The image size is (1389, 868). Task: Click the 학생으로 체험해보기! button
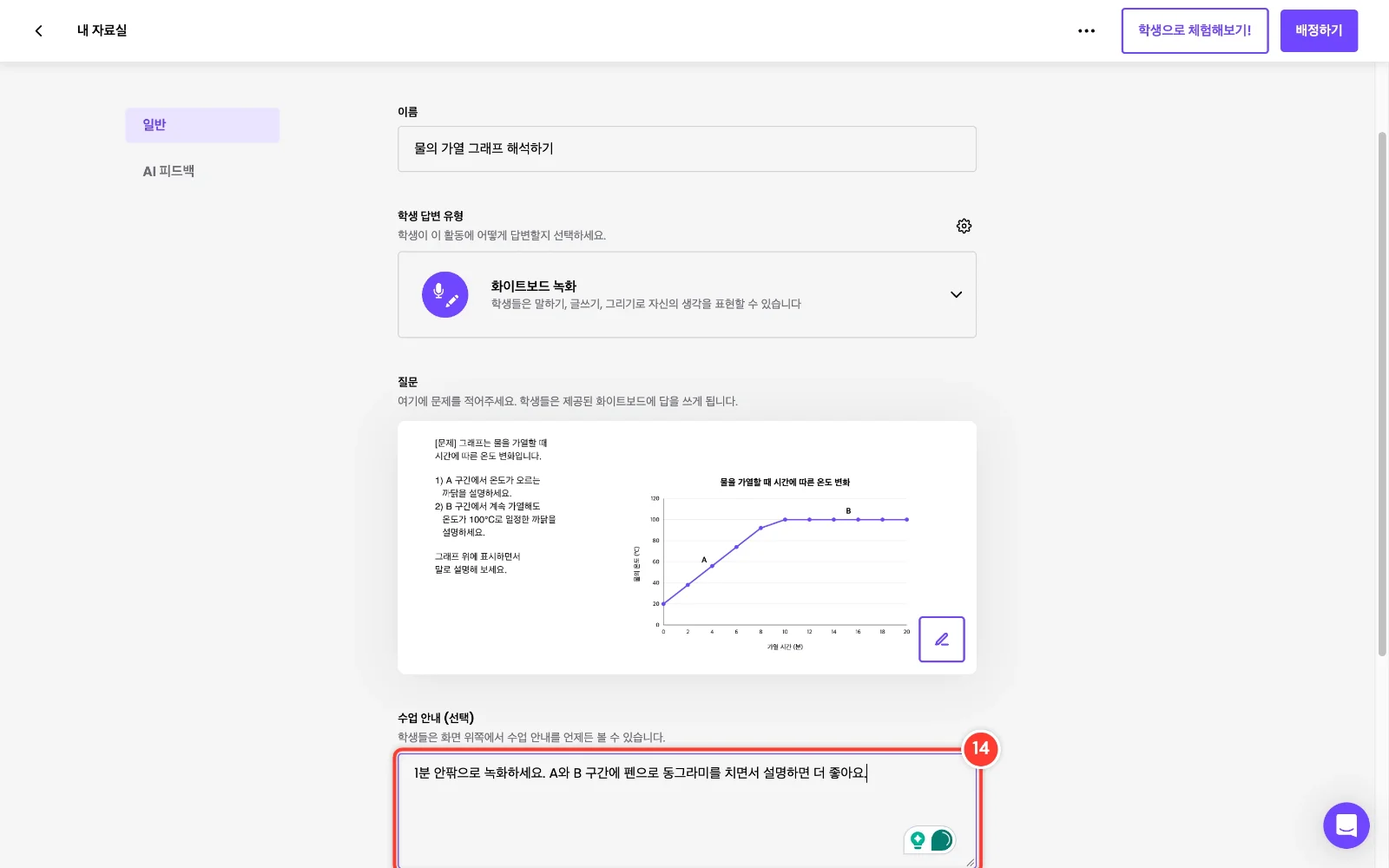click(1195, 30)
